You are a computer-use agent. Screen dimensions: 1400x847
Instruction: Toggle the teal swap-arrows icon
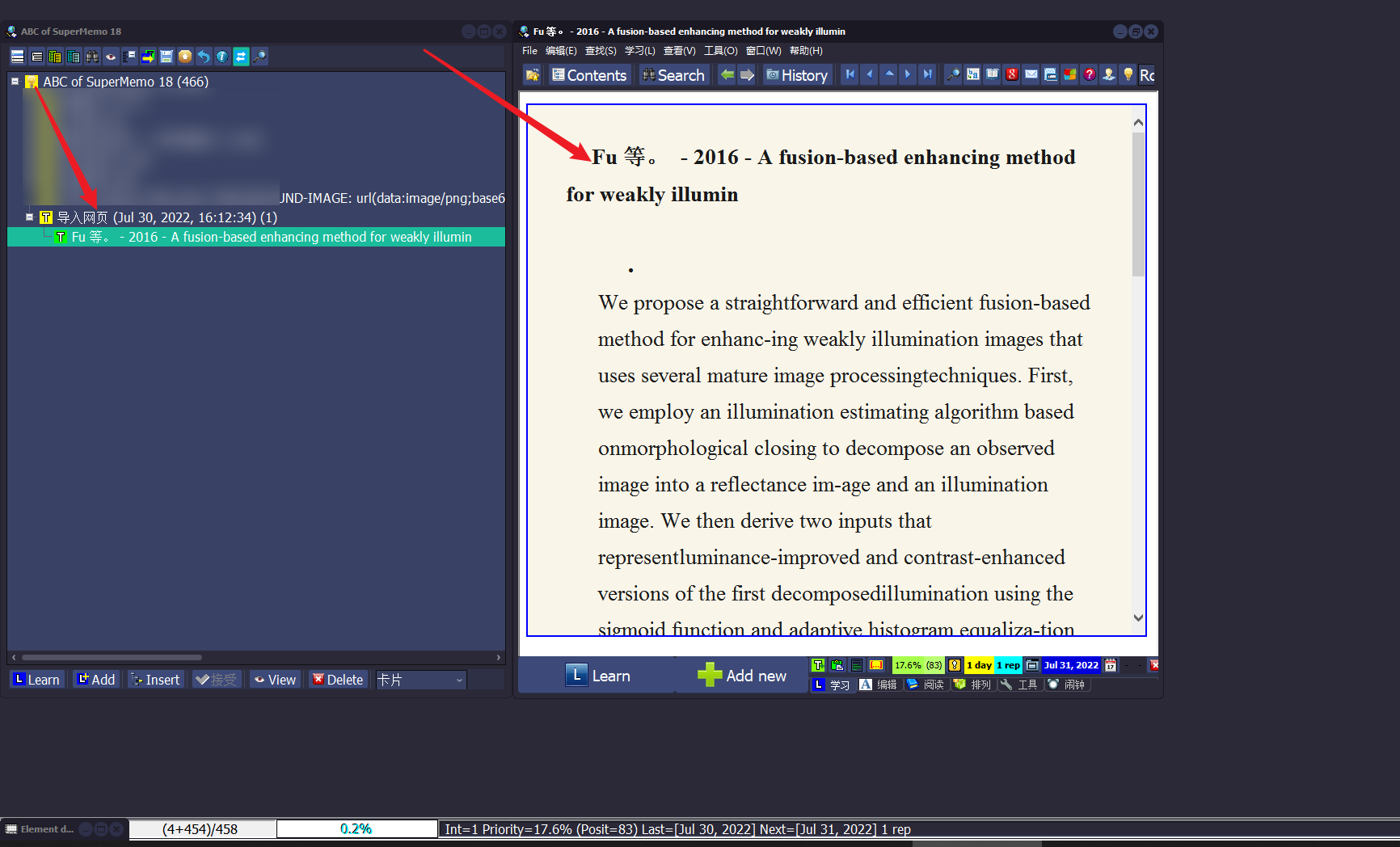(240, 56)
